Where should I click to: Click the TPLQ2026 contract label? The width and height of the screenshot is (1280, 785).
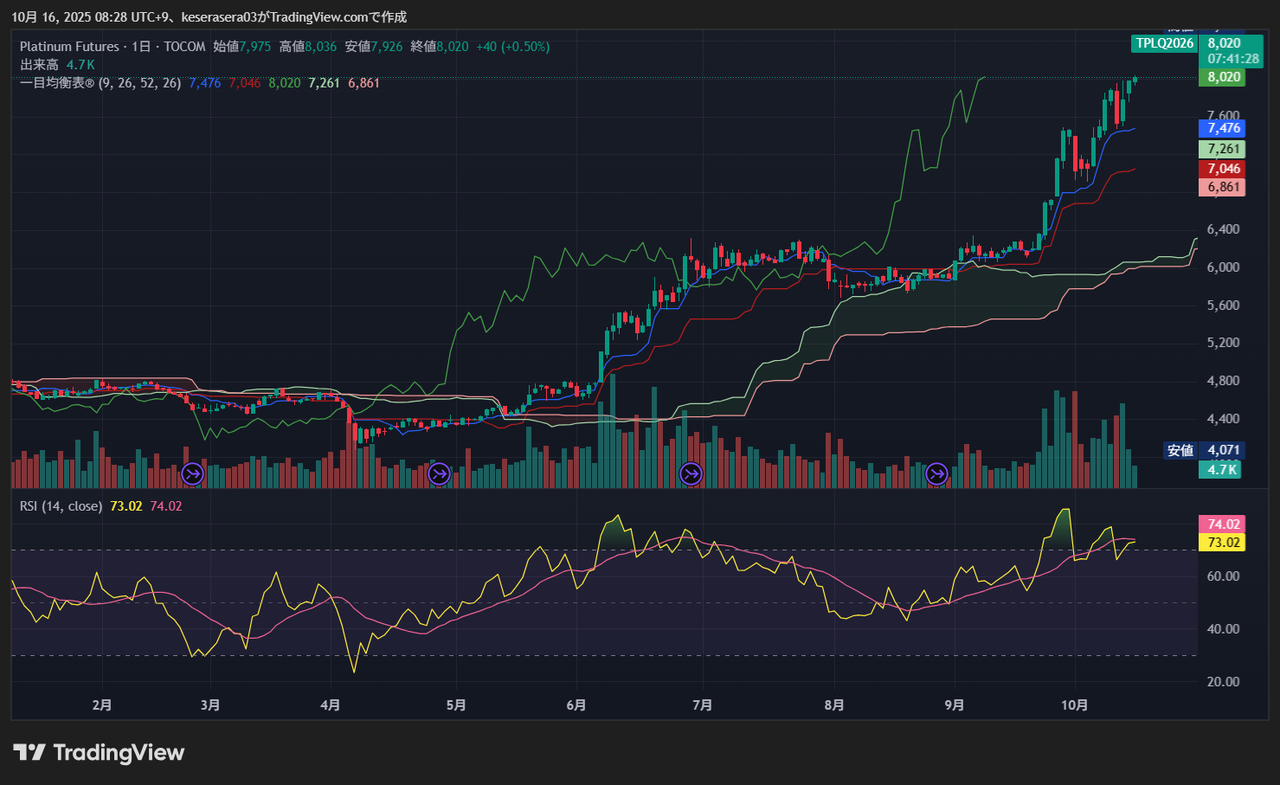(x=1165, y=43)
